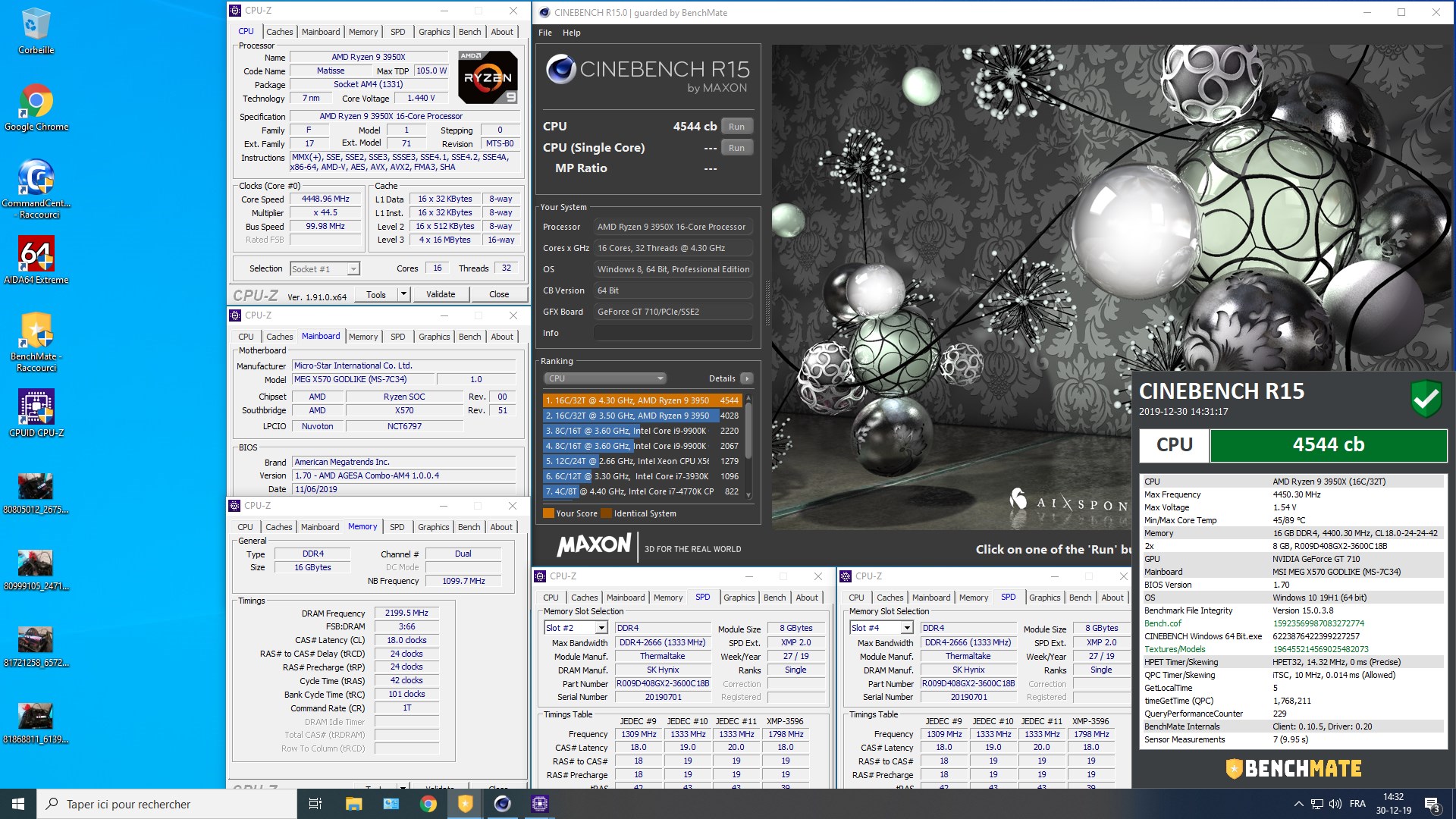1456x819 pixels.
Task: Open Caches tab in top CPU-Z window
Action: point(279,32)
